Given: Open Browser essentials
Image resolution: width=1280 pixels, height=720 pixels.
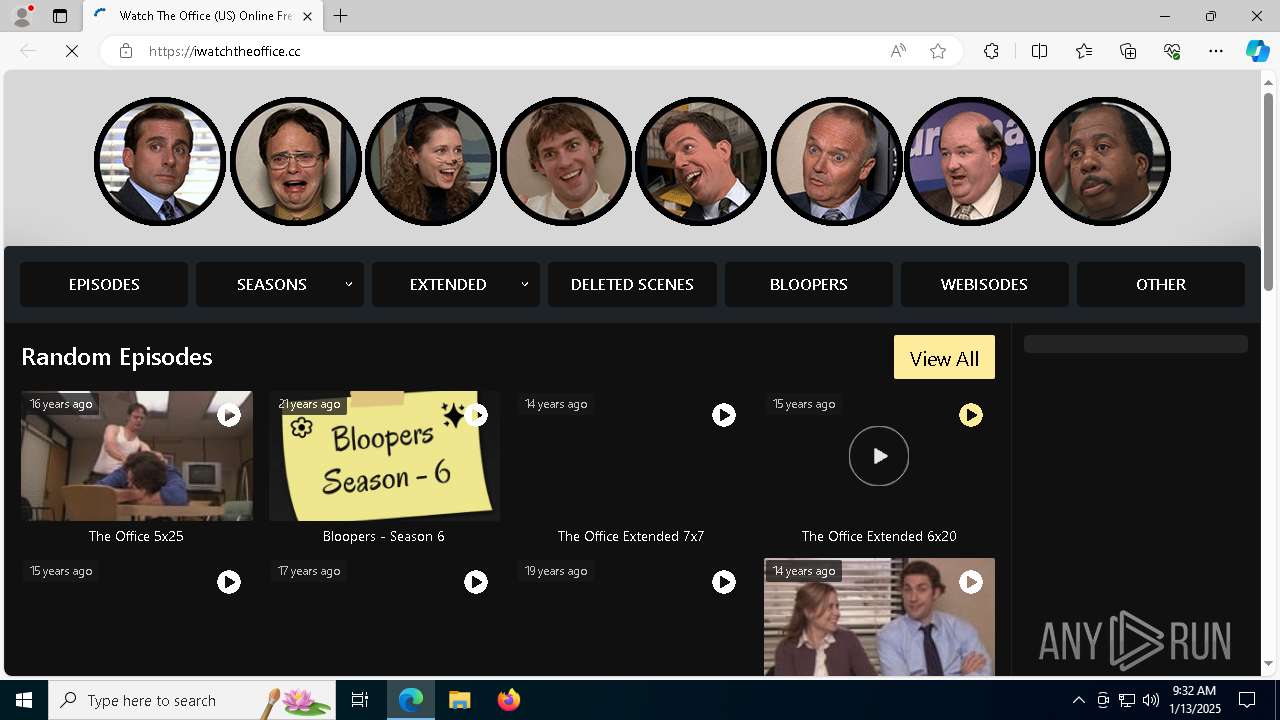Looking at the screenshot, I should pos(1172,51).
